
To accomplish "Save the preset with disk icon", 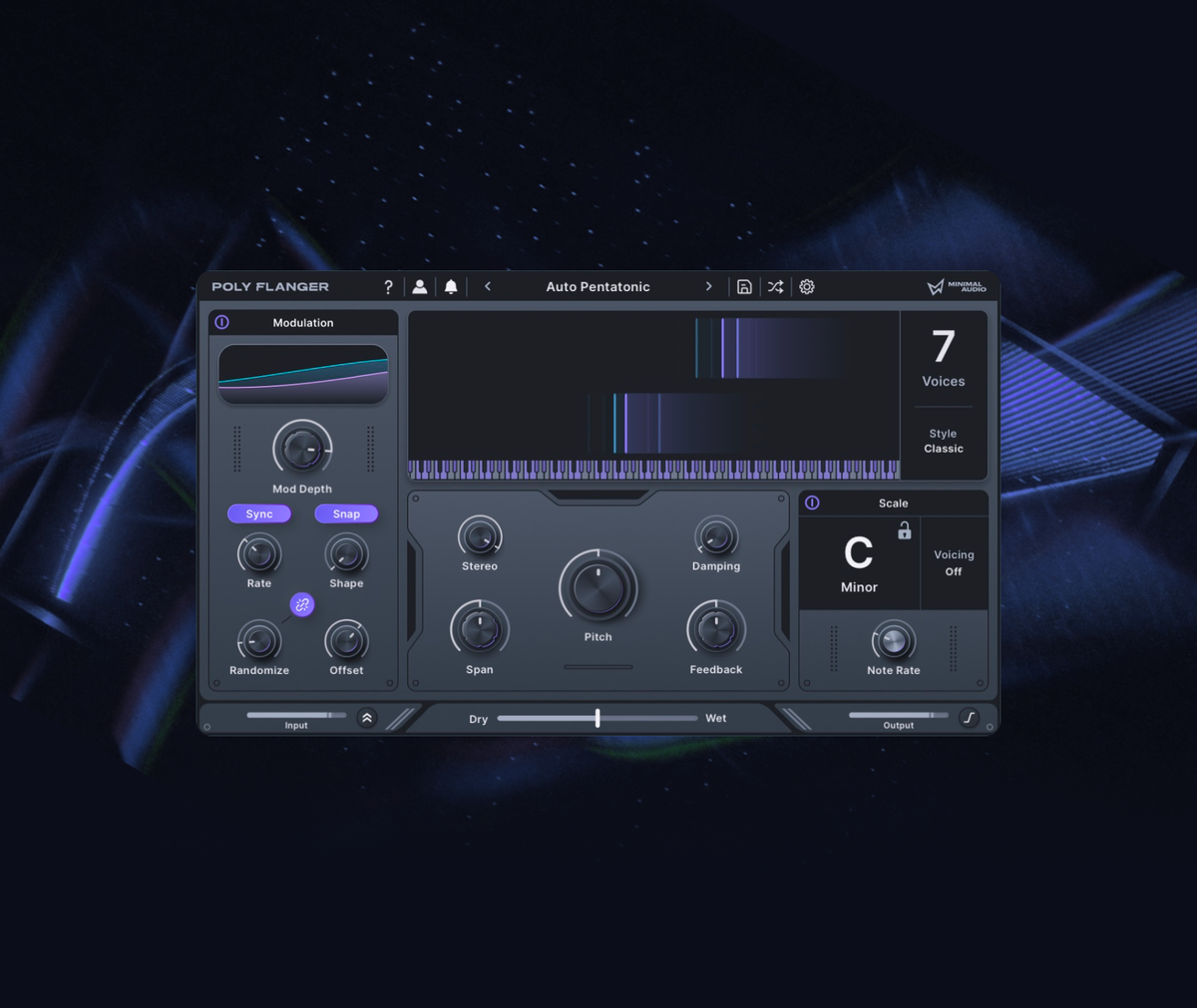I will click(744, 287).
